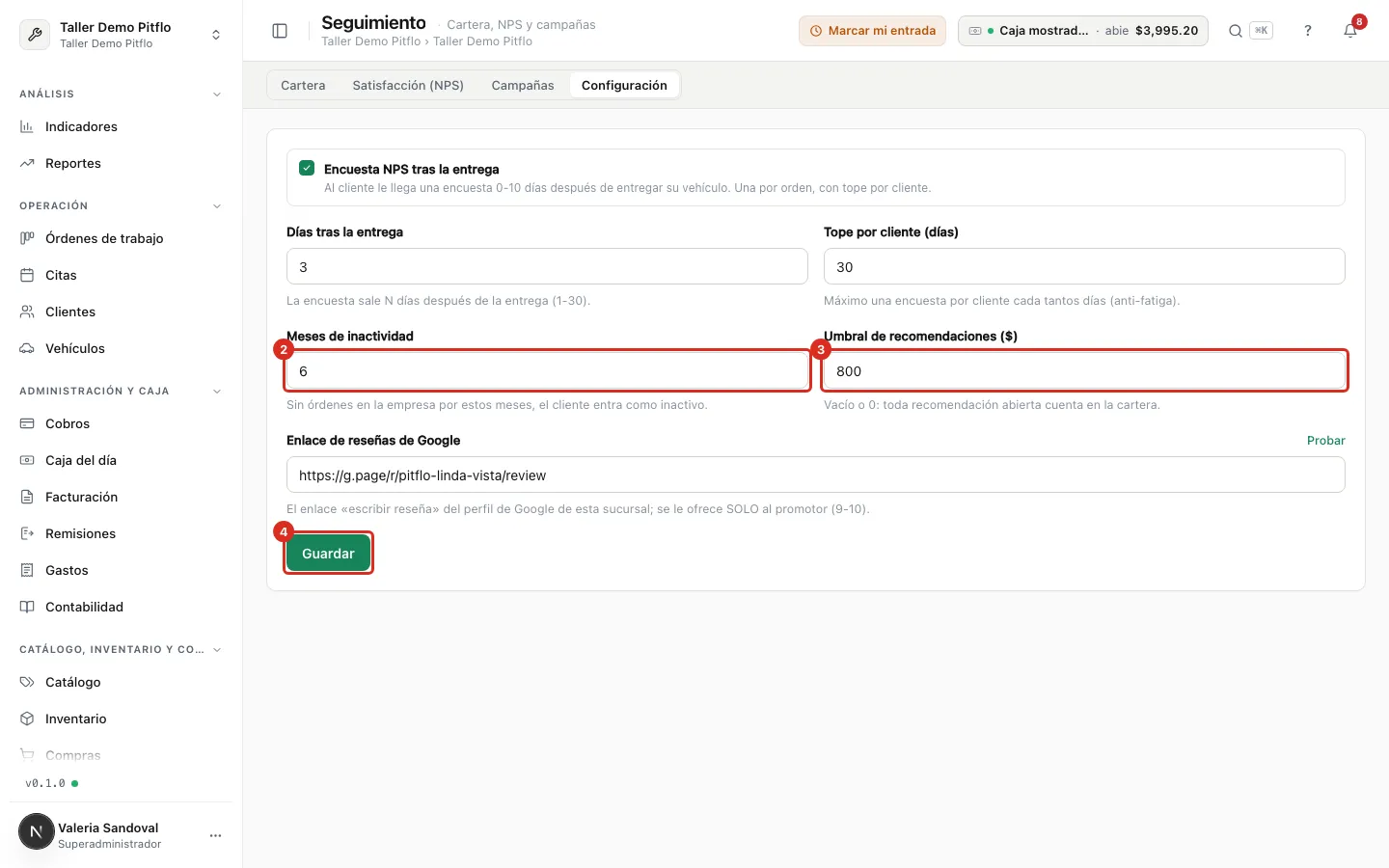Switch to Satisfacción (NPS) tab
The height and width of the screenshot is (868, 1389).
tap(408, 85)
